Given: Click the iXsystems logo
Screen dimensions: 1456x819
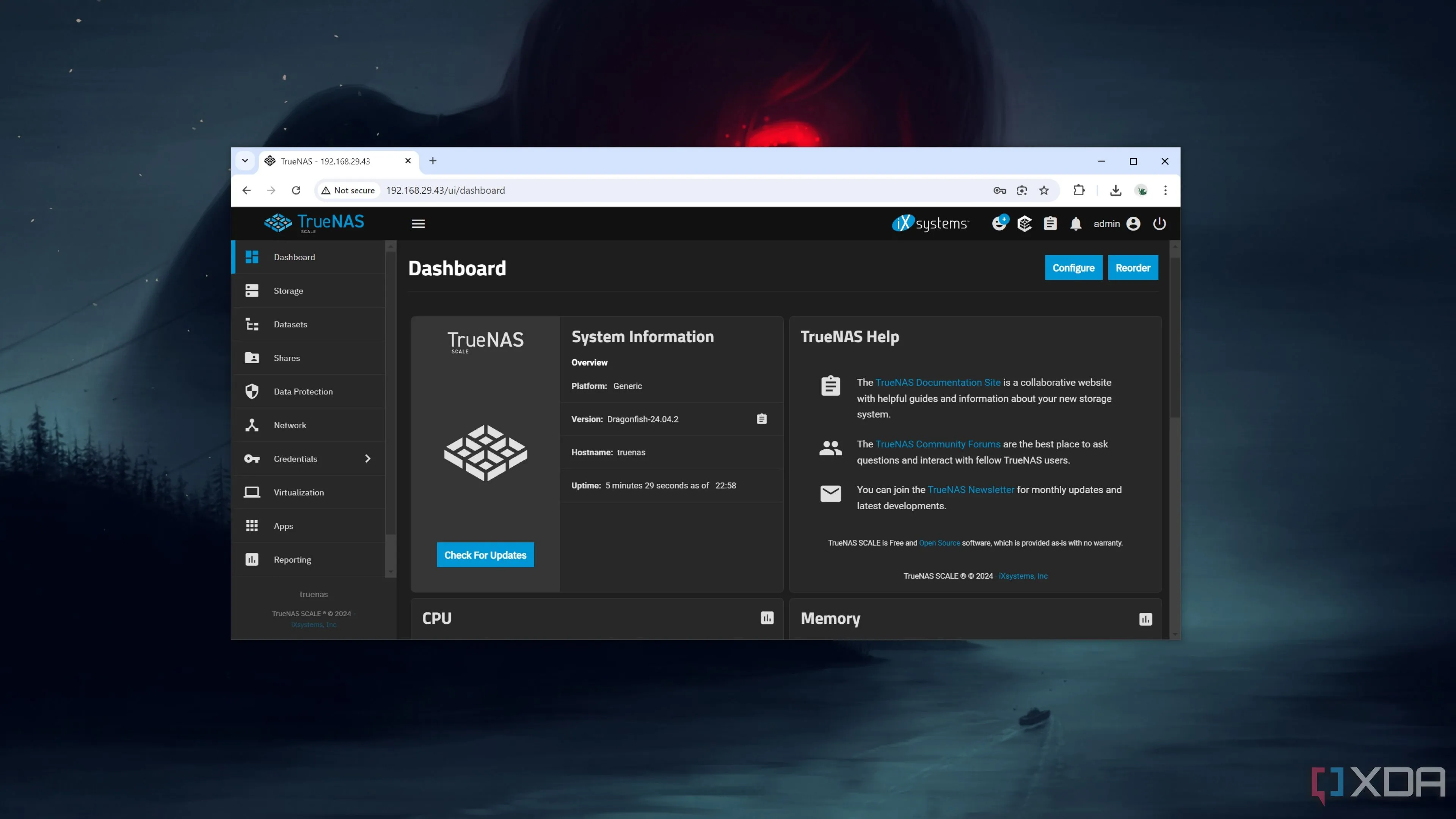Looking at the screenshot, I should tap(930, 224).
